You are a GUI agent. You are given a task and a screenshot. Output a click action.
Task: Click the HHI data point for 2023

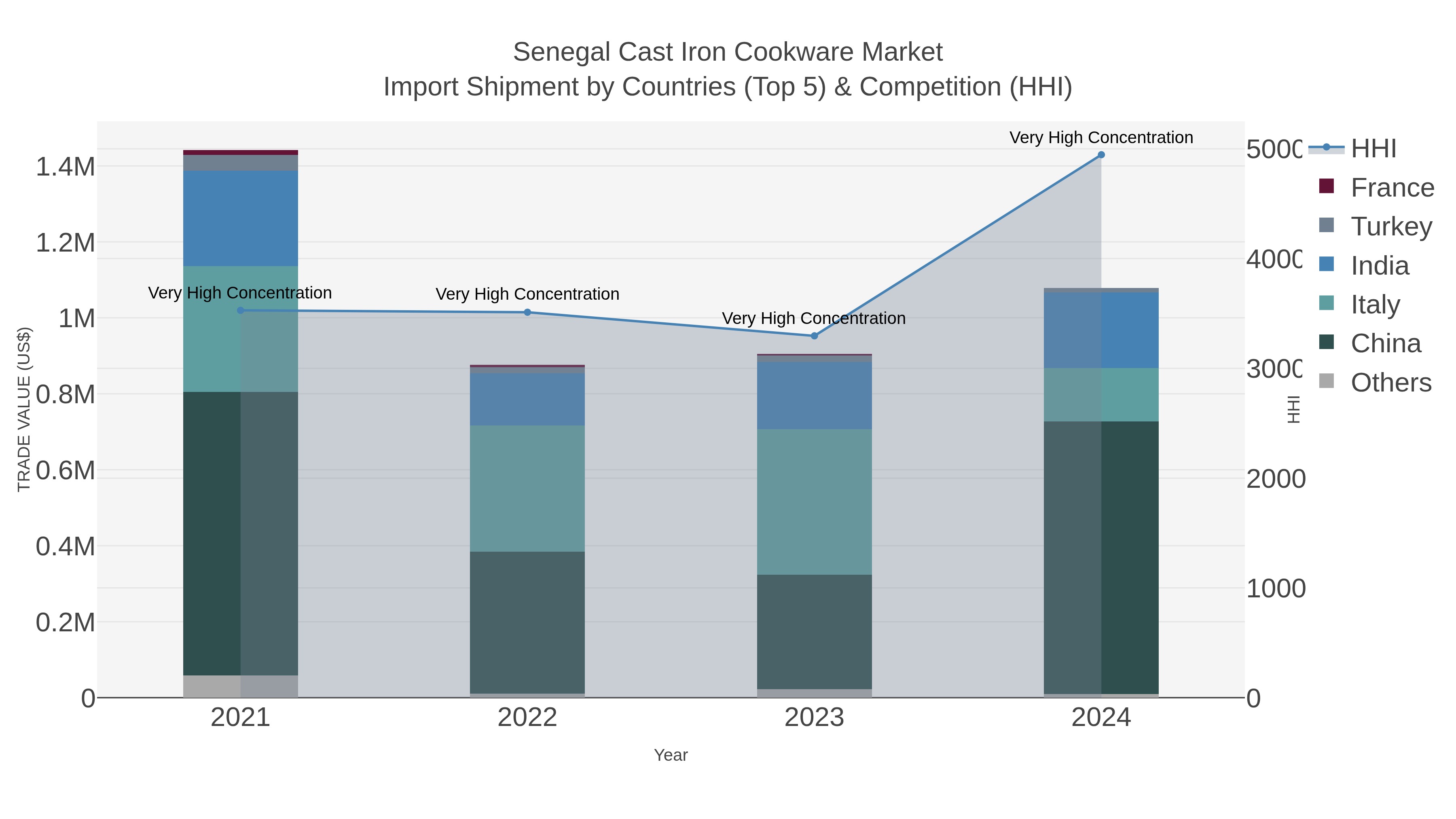click(x=815, y=336)
